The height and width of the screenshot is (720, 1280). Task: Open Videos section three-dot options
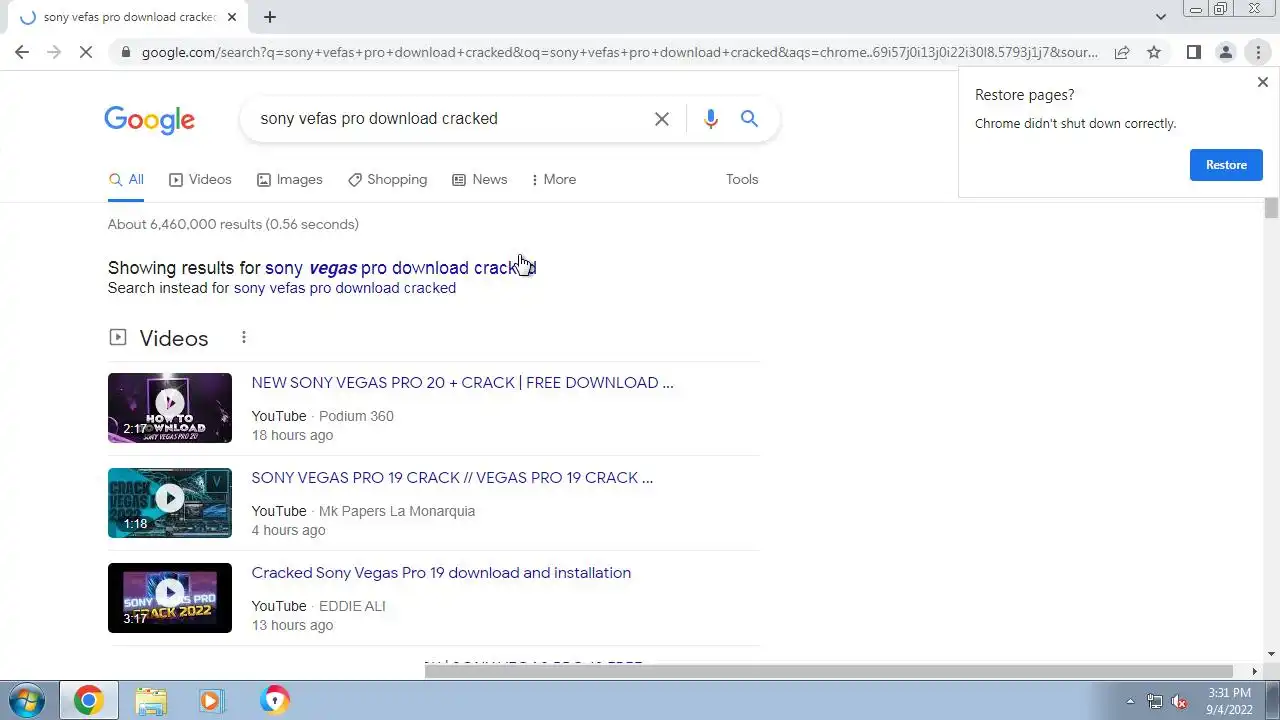click(x=243, y=338)
